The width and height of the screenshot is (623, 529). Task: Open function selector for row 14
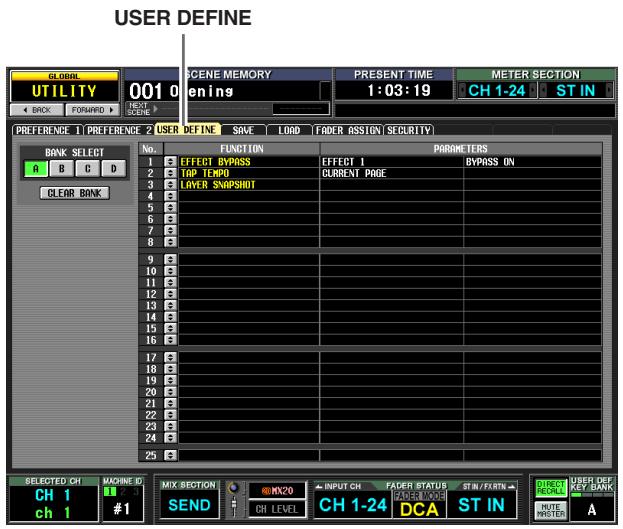(170, 317)
